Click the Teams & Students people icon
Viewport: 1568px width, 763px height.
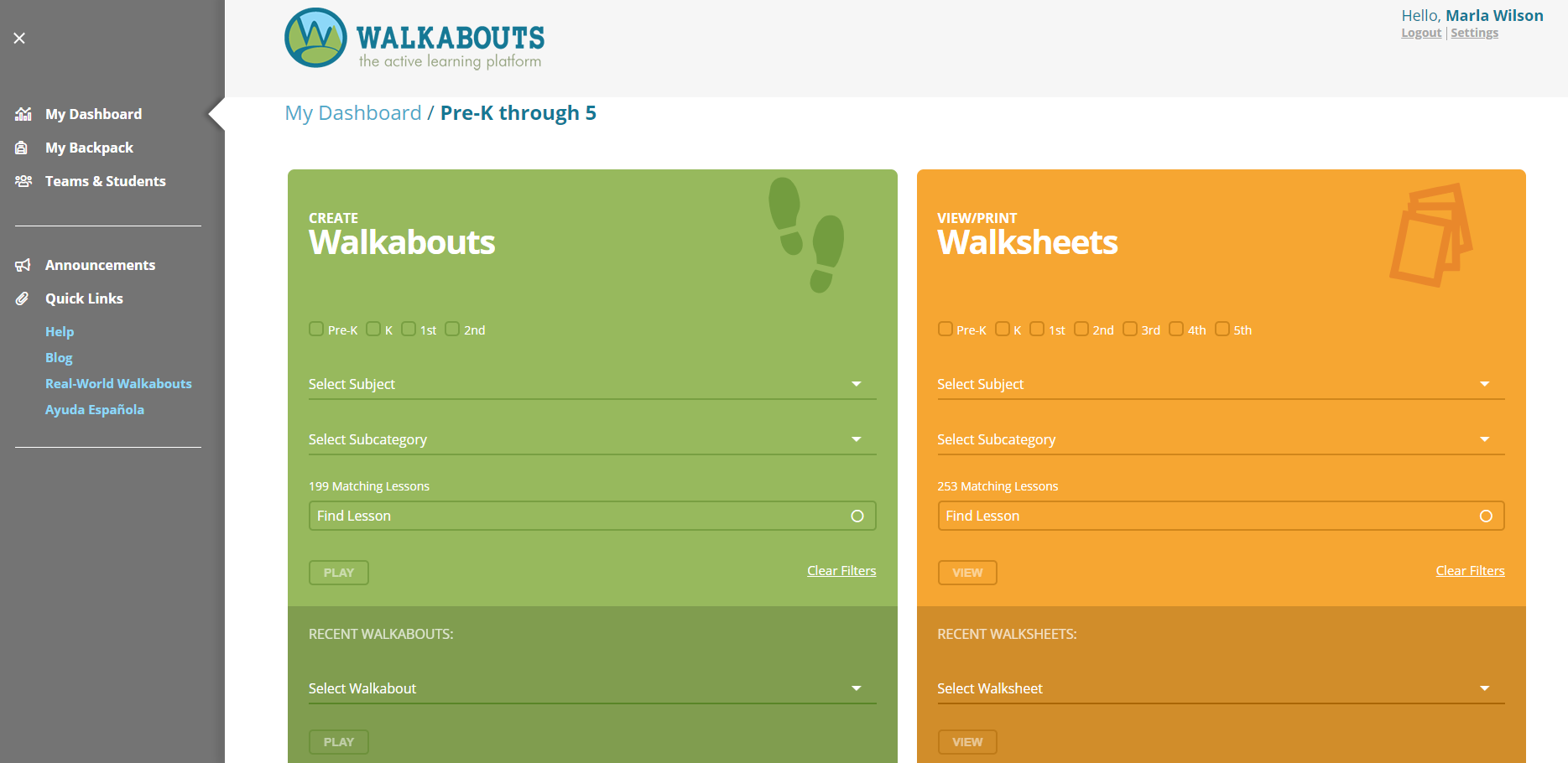(23, 181)
